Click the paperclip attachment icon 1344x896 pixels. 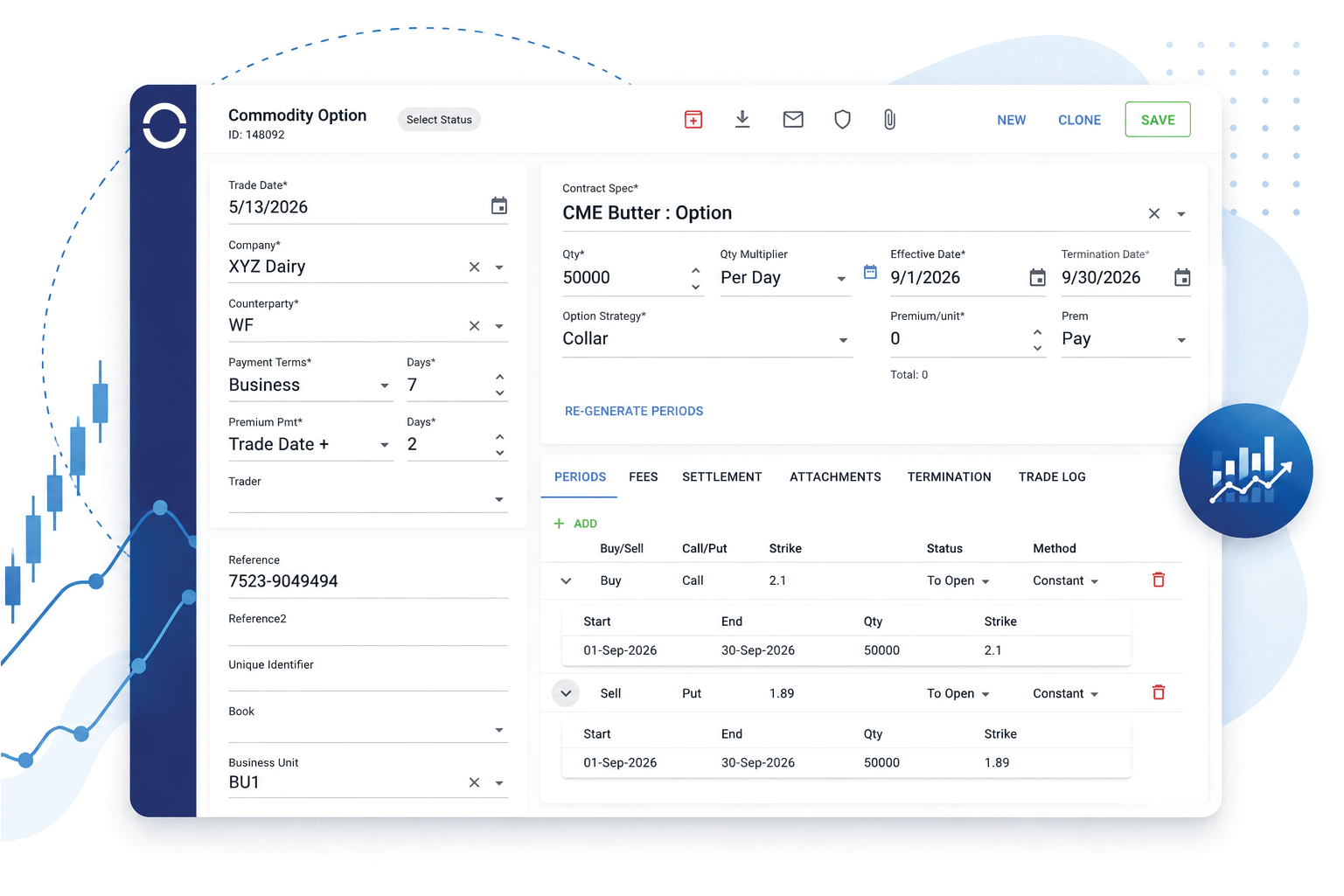click(889, 120)
